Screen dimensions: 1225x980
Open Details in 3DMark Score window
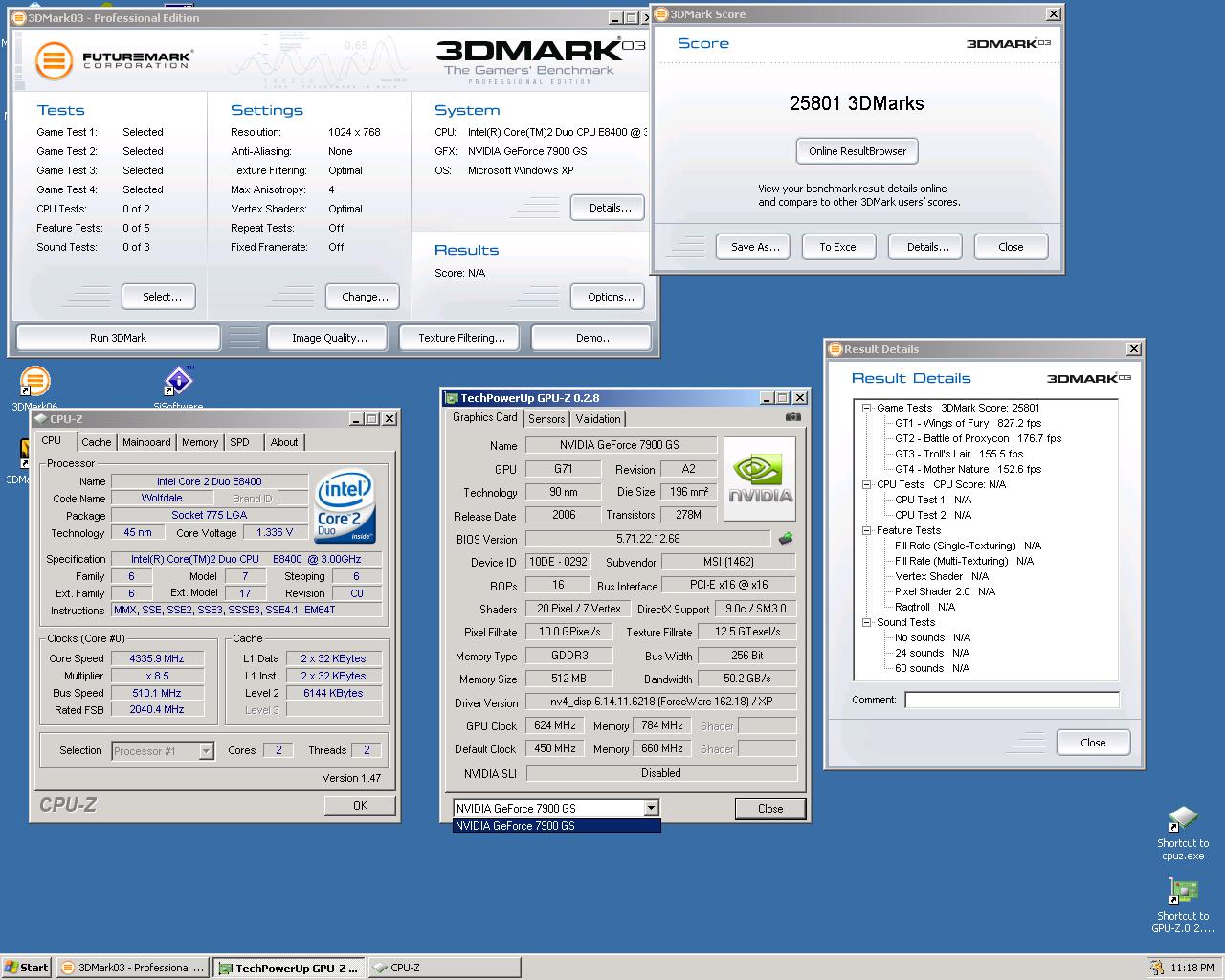tap(927, 247)
